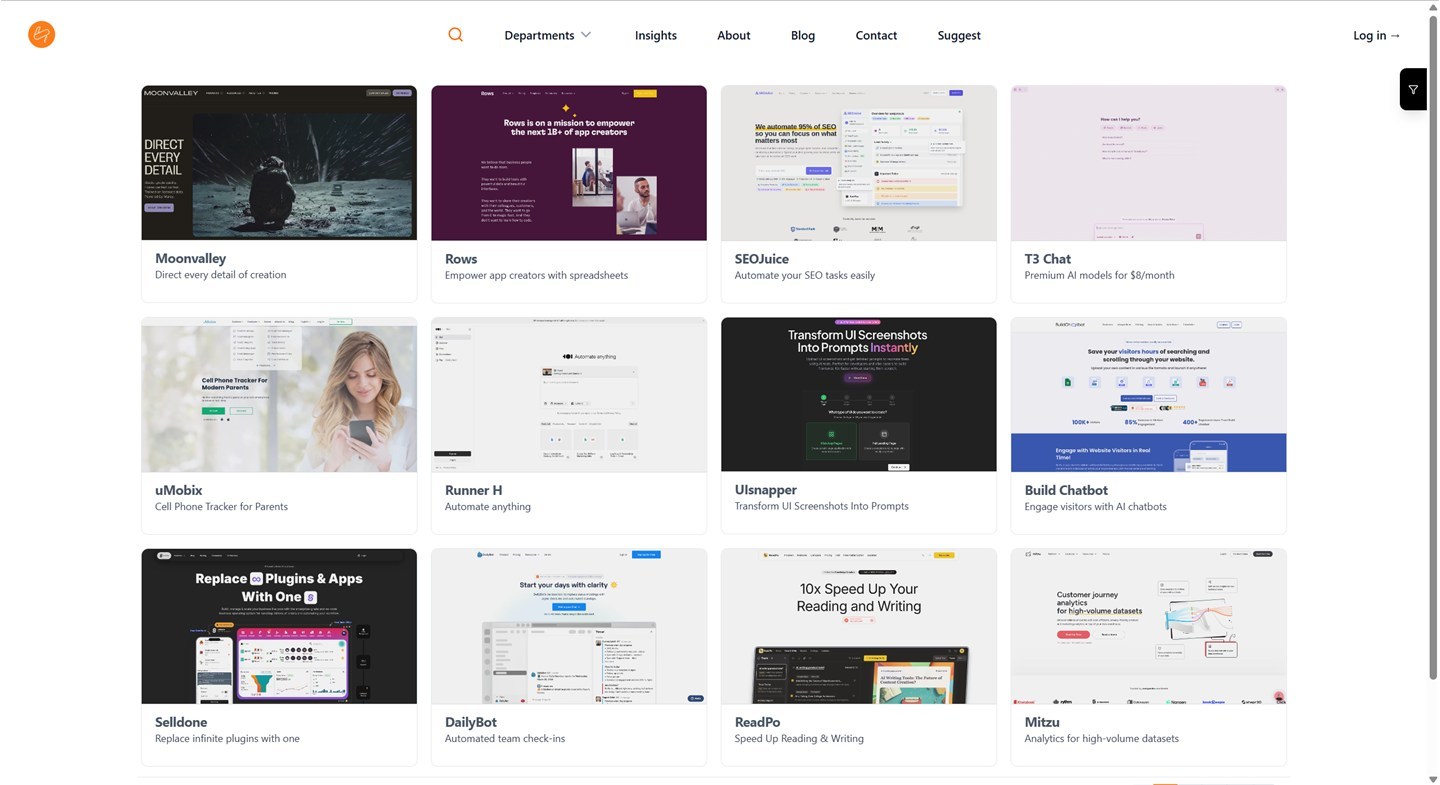Image resolution: width=1440 pixels, height=785 pixels.
Task: Open the Moonvalley preview thumbnail
Action: [279, 162]
